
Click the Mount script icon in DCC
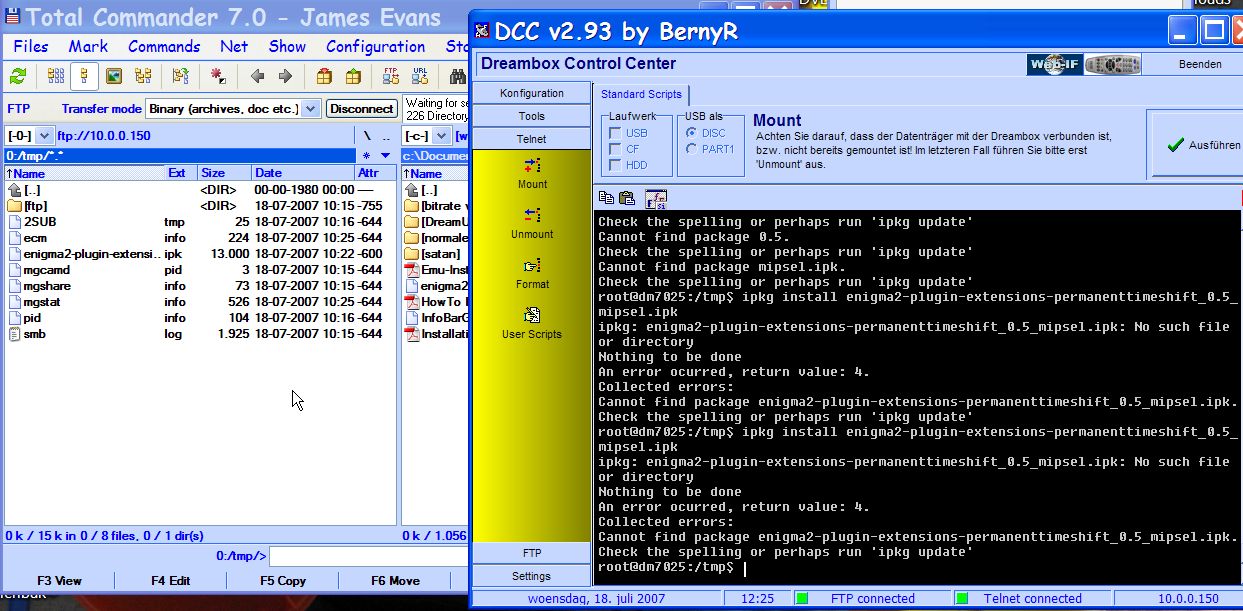pyautogui.click(x=532, y=173)
